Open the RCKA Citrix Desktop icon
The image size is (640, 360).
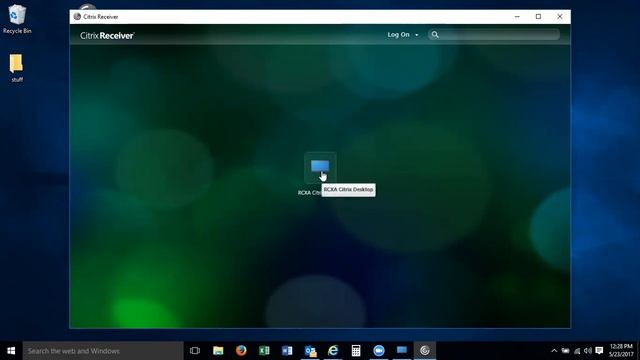click(x=320, y=167)
